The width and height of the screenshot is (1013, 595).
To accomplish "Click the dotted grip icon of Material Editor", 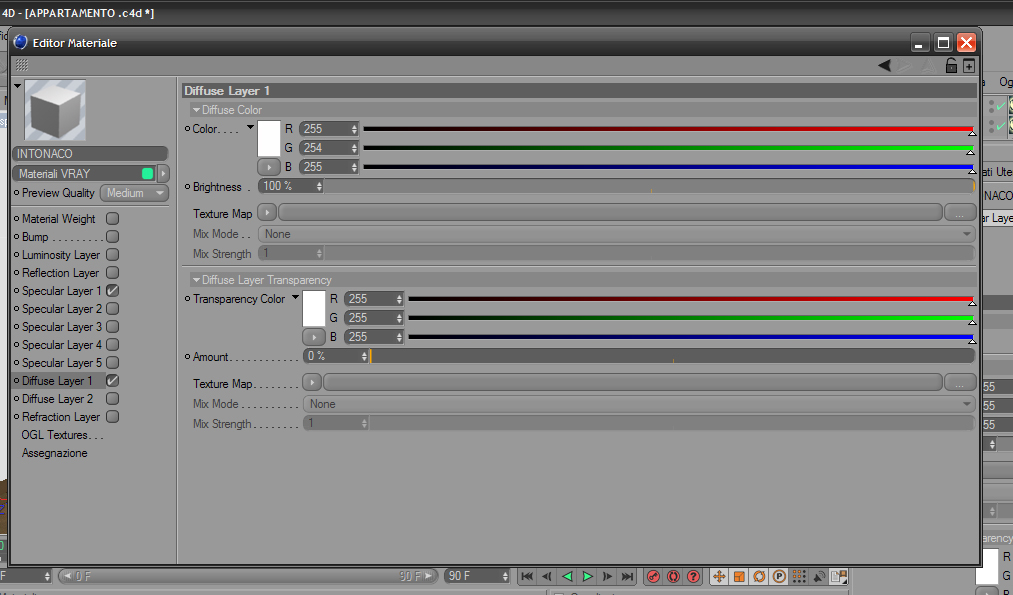I will [x=22, y=65].
